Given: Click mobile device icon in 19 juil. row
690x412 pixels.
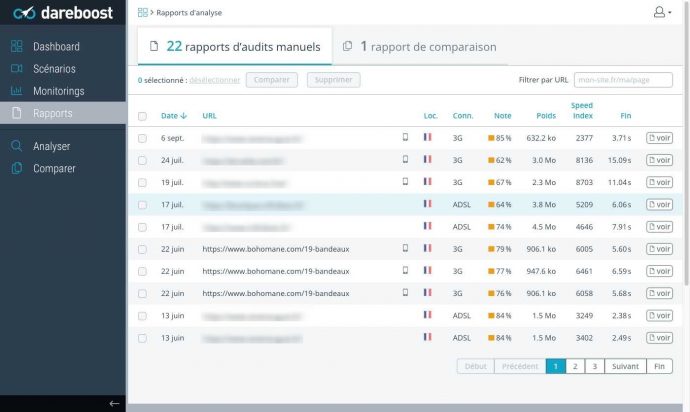Looking at the screenshot, I should pos(405,181).
